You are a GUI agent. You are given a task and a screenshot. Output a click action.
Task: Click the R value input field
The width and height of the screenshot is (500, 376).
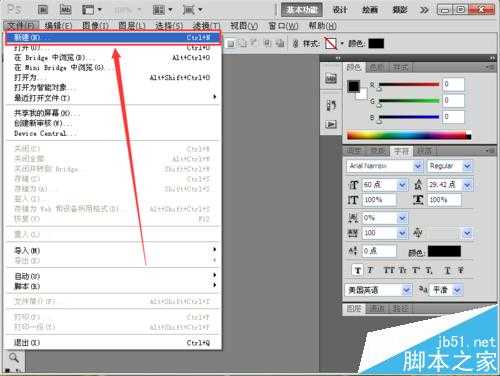click(x=453, y=84)
